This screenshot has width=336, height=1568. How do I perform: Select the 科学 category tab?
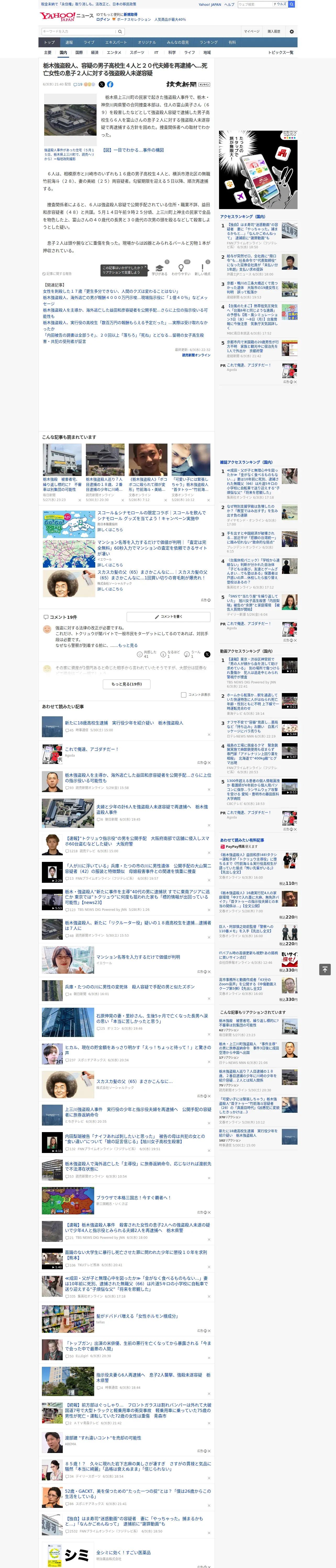172,52
